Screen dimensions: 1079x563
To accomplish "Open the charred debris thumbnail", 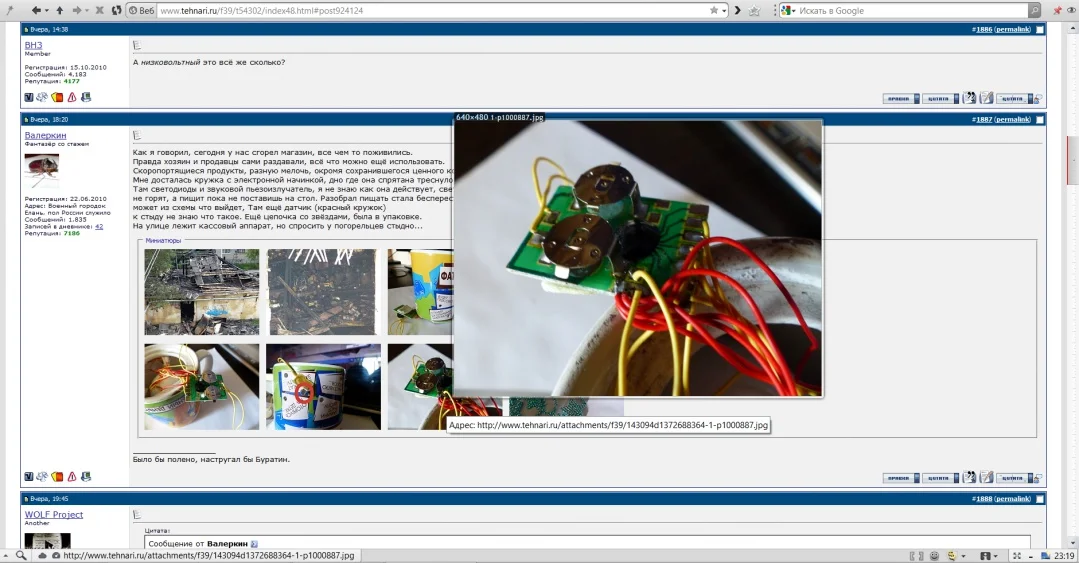I will pyautogui.click(x=323, y=292).
